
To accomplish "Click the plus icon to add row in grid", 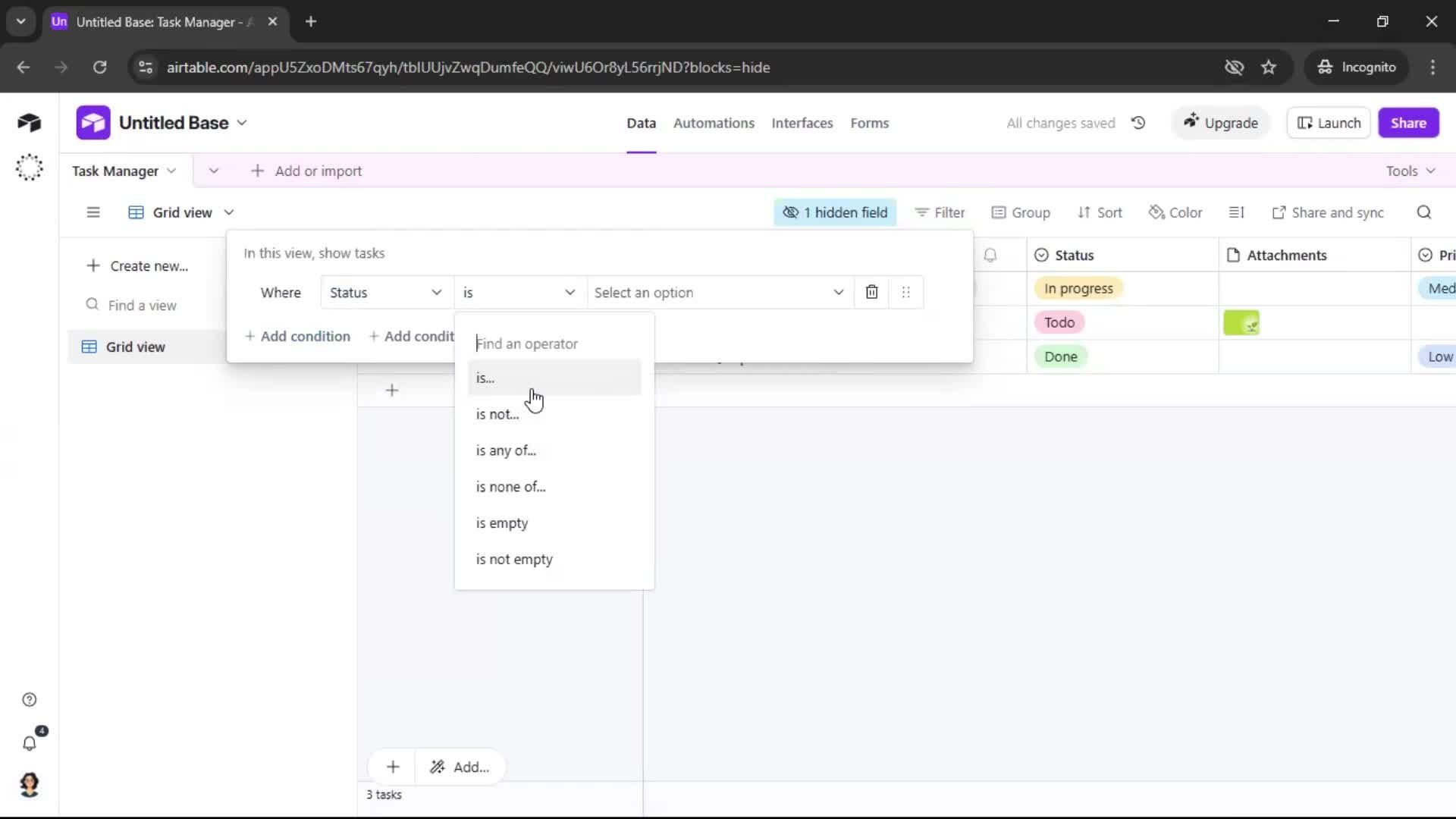I will pyautogui.click(x=392, y=391).
